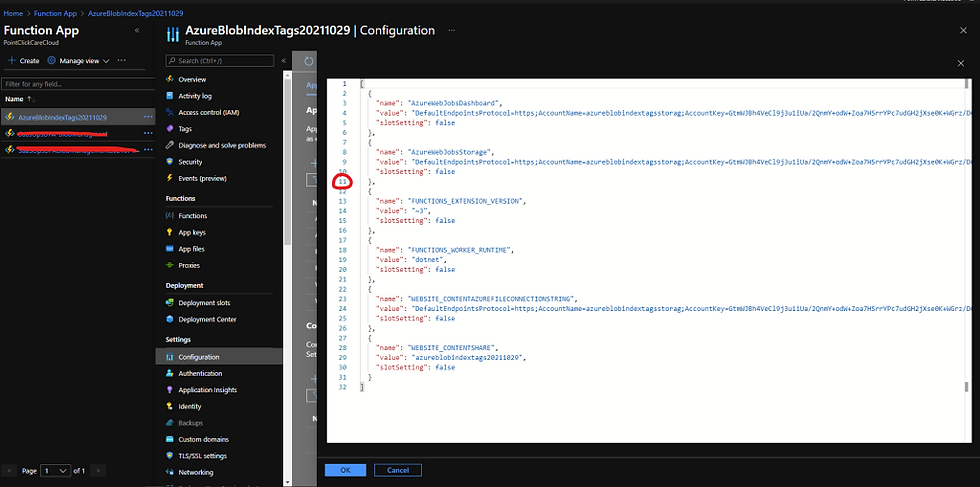The image size is (980, 487).
Task: Click the "AzureWebJobsDashboard" value in editor
Action: tap(454, 103)
